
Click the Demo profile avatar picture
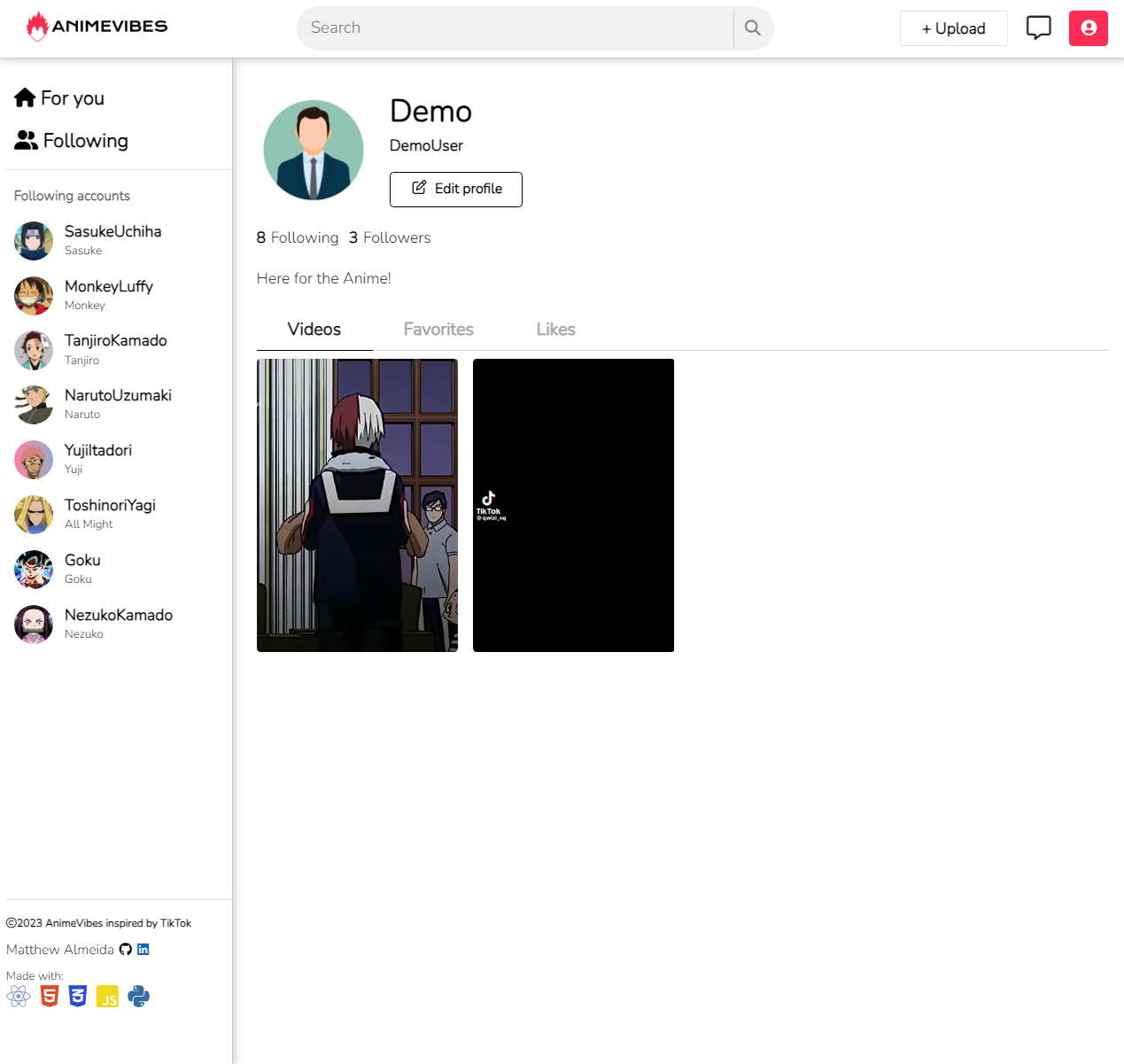(x=314, y=150)
